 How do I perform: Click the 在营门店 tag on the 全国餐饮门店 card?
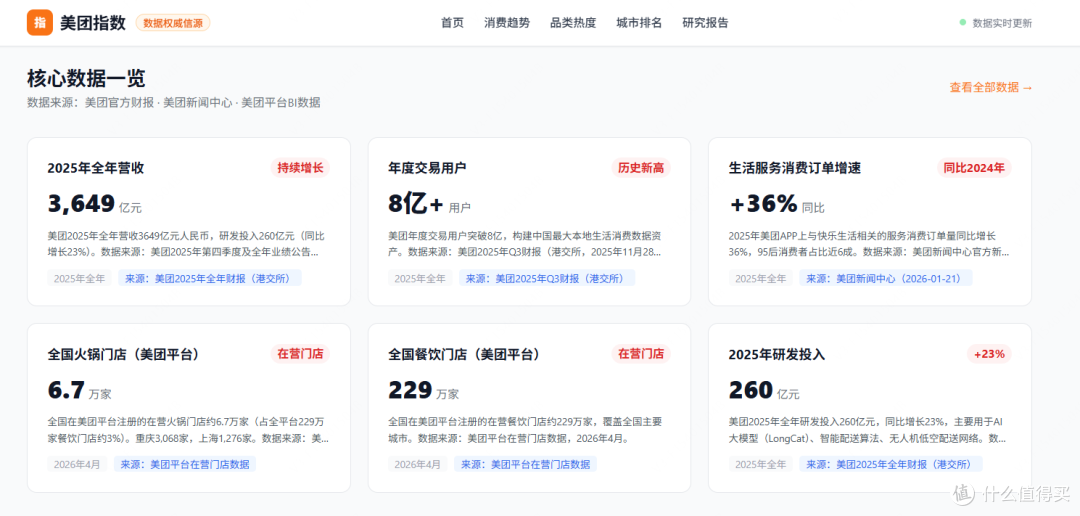[x=641, y=353]
